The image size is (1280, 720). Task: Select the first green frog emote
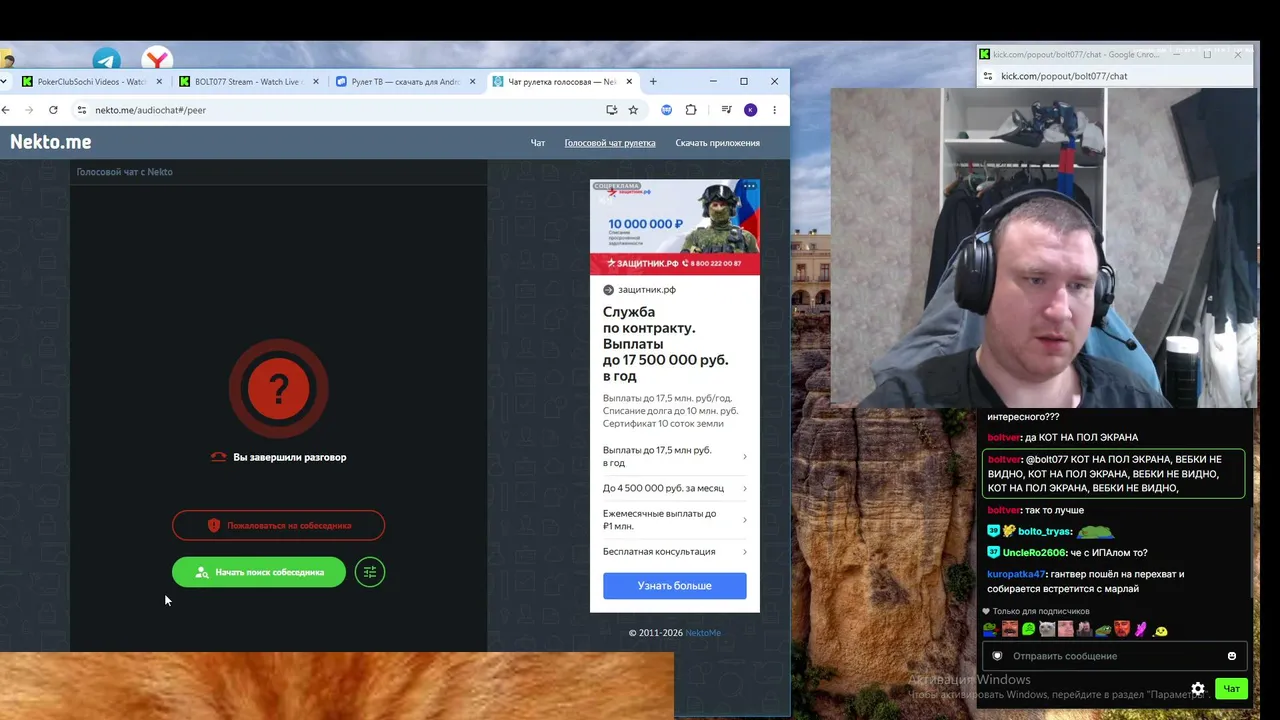pos(990,629)
